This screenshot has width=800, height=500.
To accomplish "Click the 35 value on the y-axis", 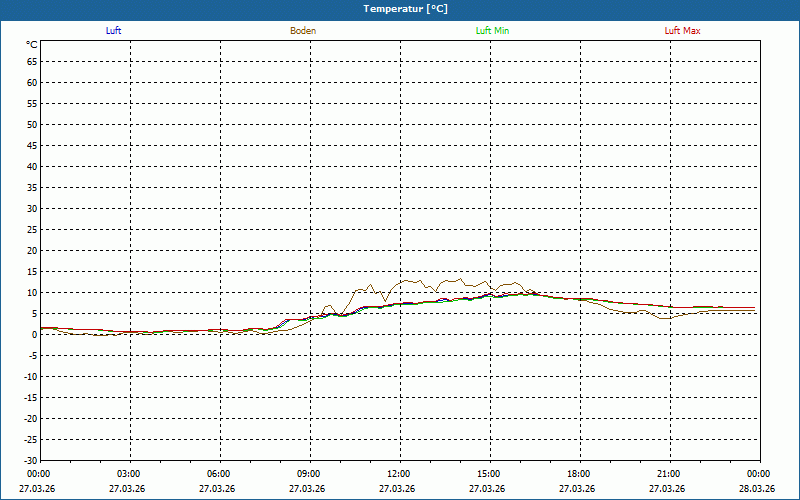I will (32, 188).
